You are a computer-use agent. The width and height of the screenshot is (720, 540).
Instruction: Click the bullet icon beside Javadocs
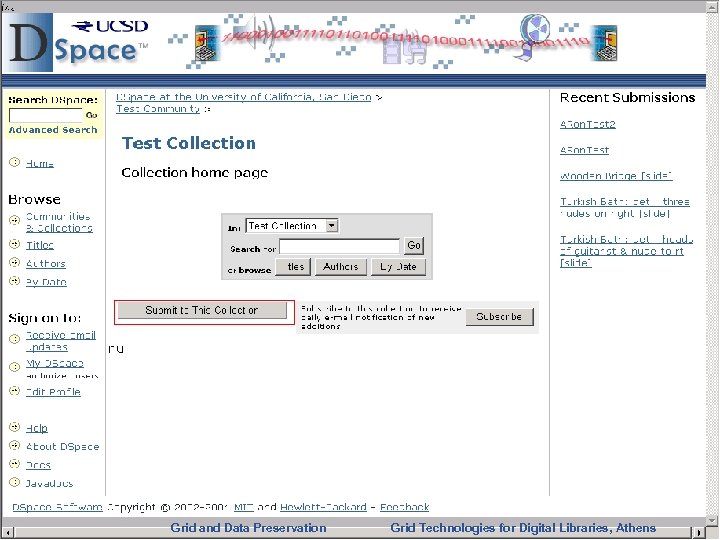15,482
